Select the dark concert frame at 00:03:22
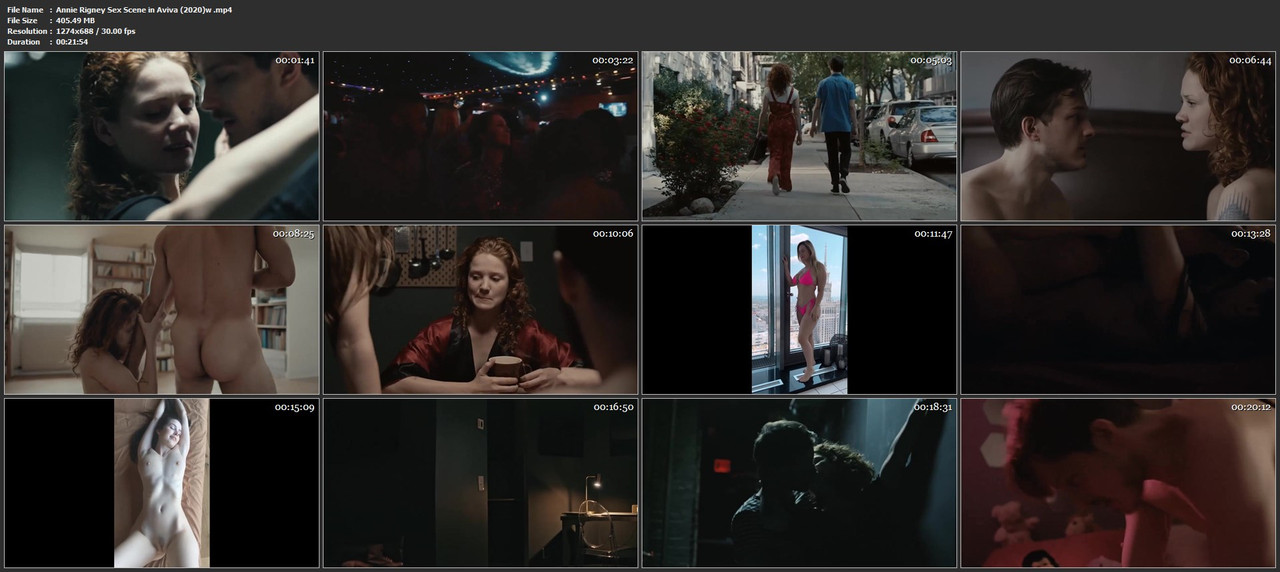Viewport: 1280px width, 572px height. [481, 136]
